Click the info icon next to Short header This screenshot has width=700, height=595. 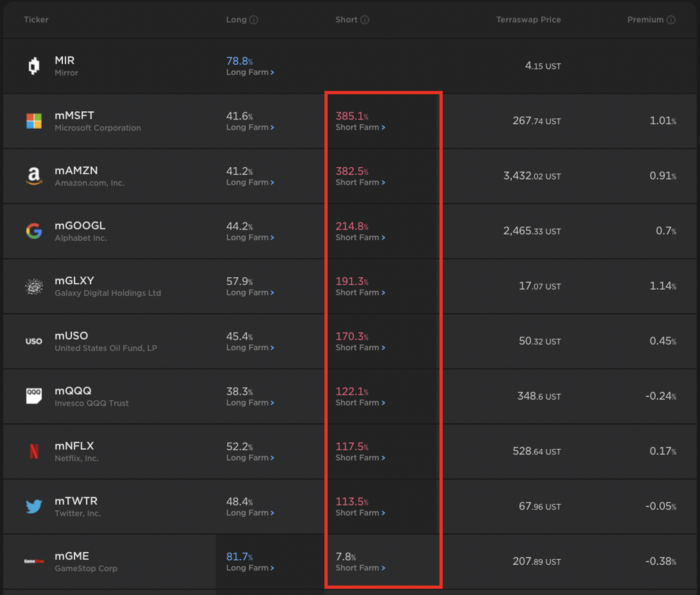pyautogui.click(x=365, y=20)
